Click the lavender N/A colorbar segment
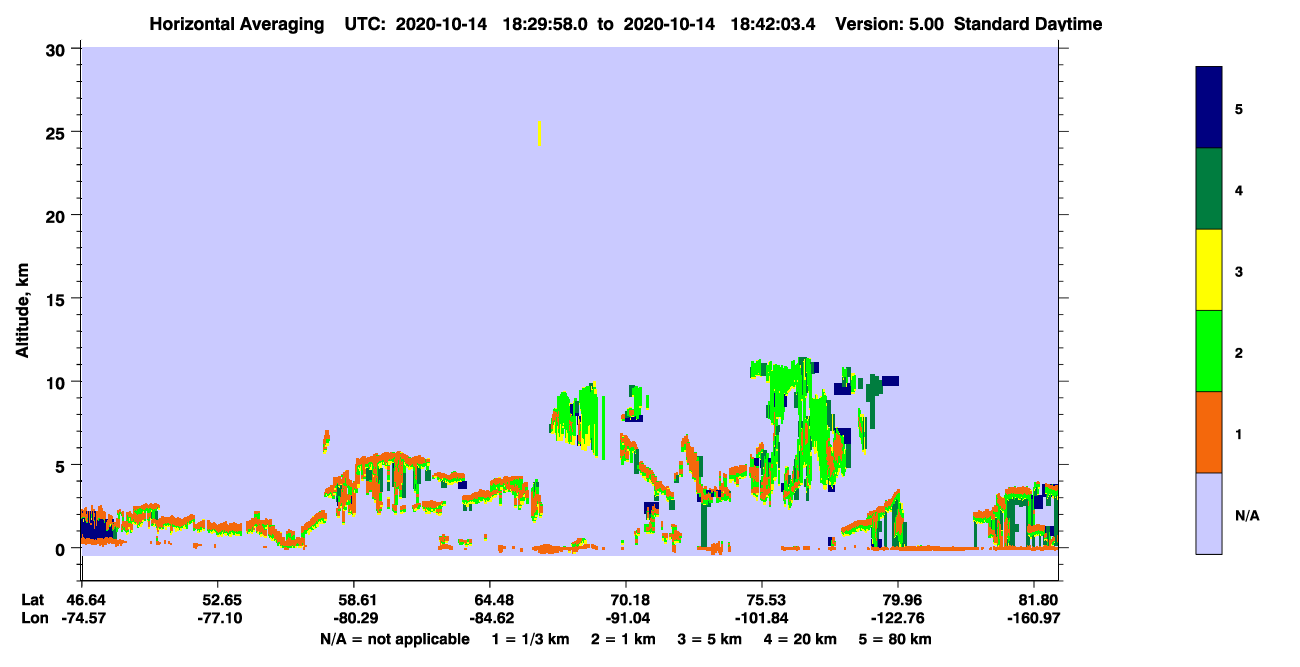The image size is (1300, 667). click(1209, 513)
